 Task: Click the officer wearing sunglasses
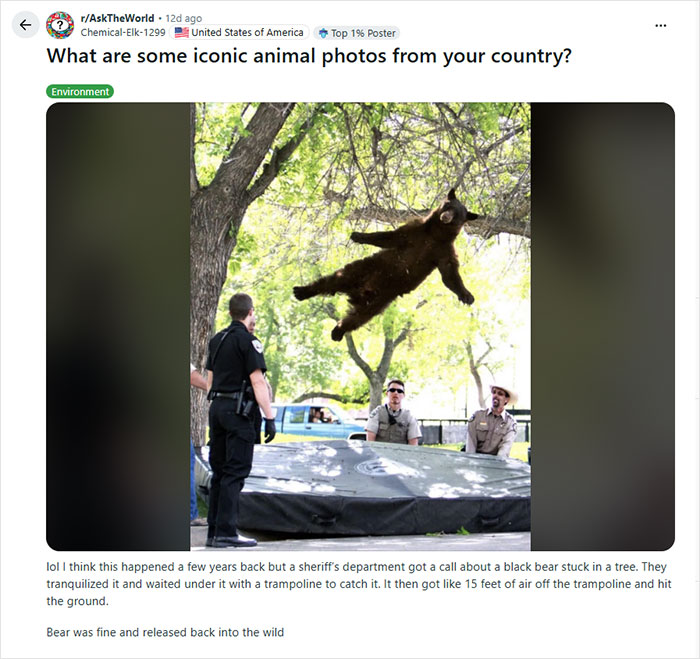pos(393,413)
